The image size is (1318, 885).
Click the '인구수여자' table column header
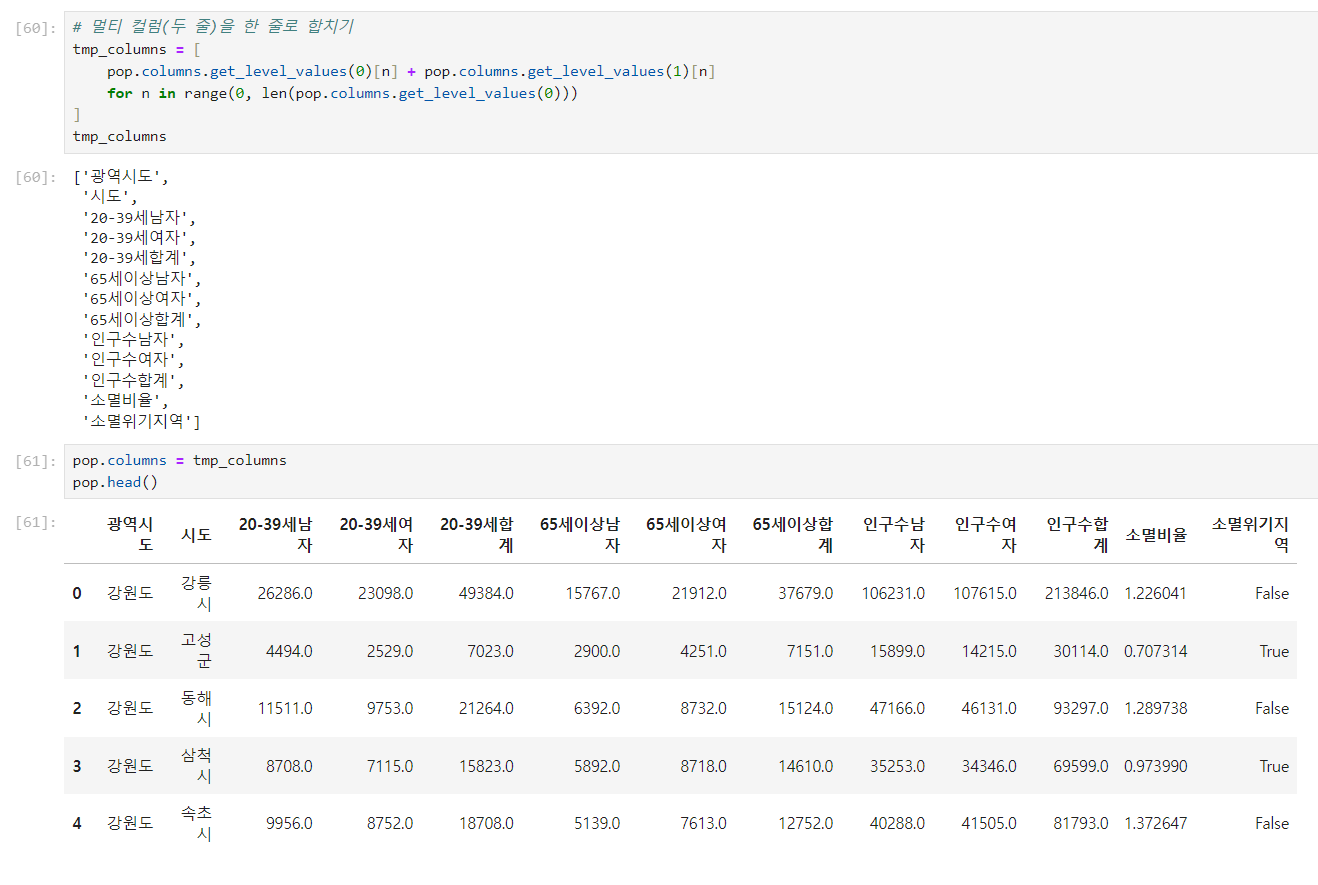pyautogui.click(x=986, y=535)
